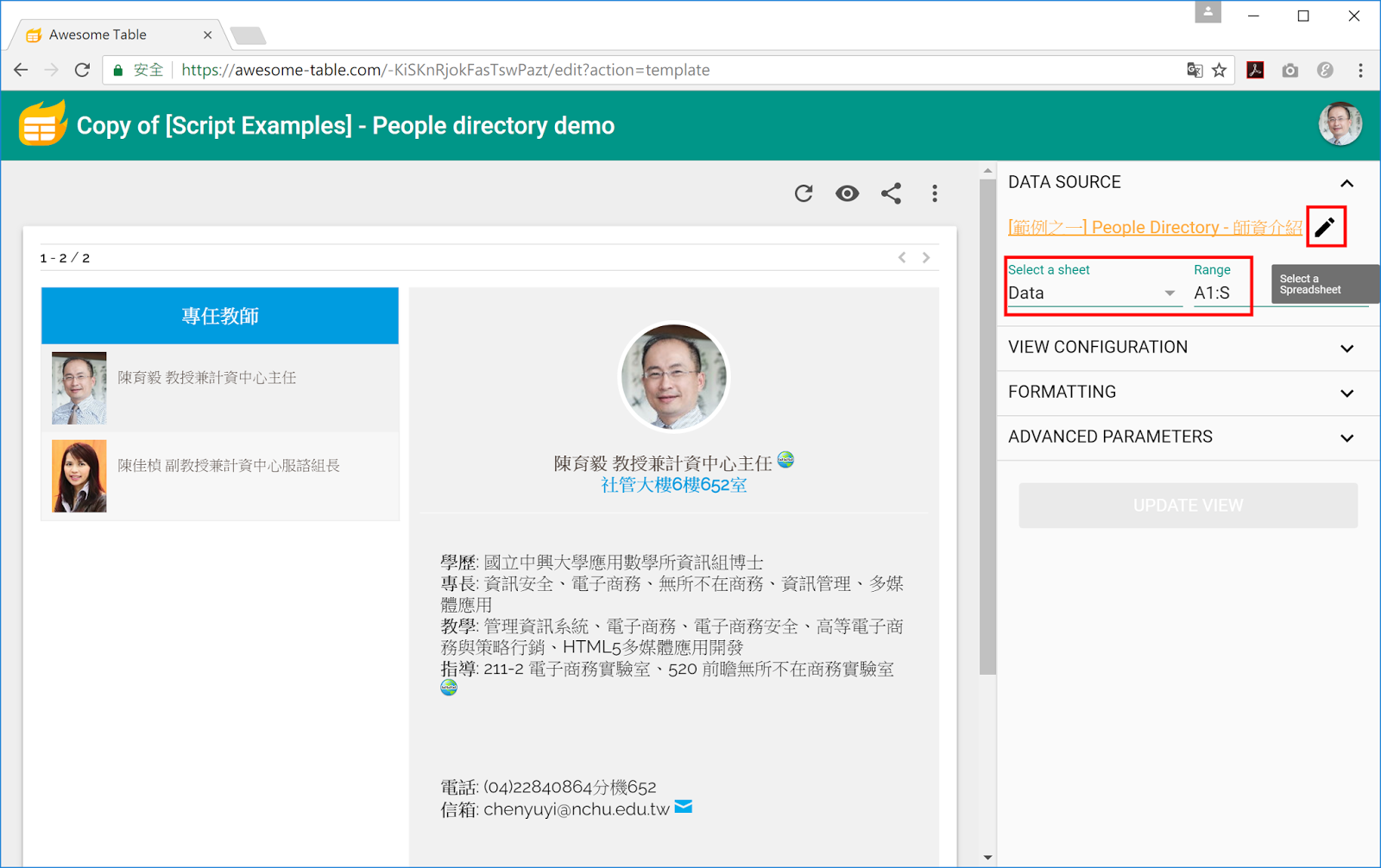Screen dimensions: 1381x868
Task: Open a new browser tab
Action: 249,35
